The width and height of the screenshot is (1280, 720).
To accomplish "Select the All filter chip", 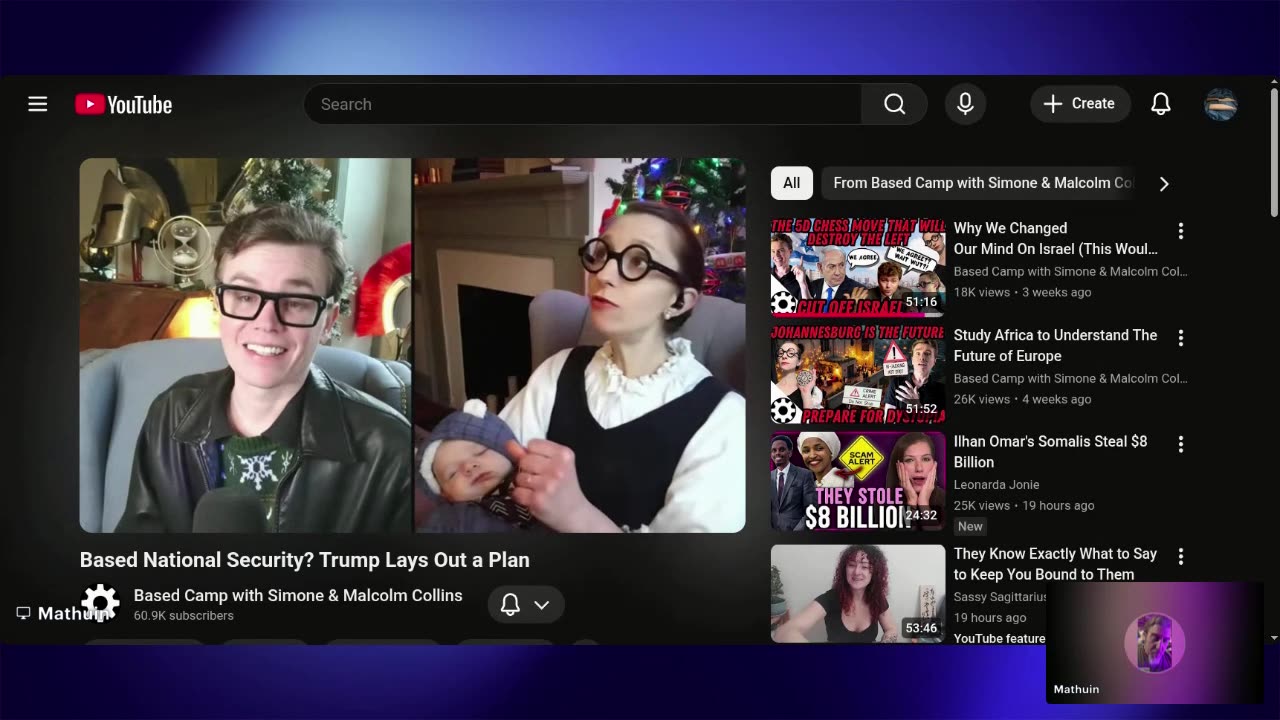I will (x=792, y=183).
